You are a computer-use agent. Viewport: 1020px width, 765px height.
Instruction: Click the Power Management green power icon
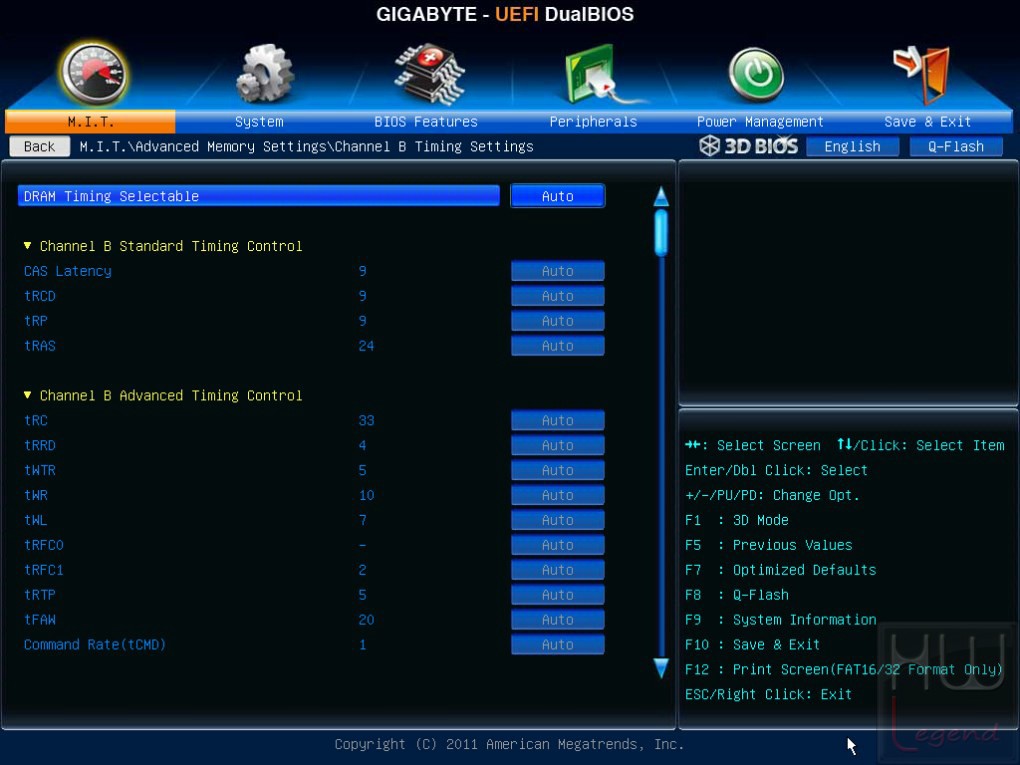756,74
